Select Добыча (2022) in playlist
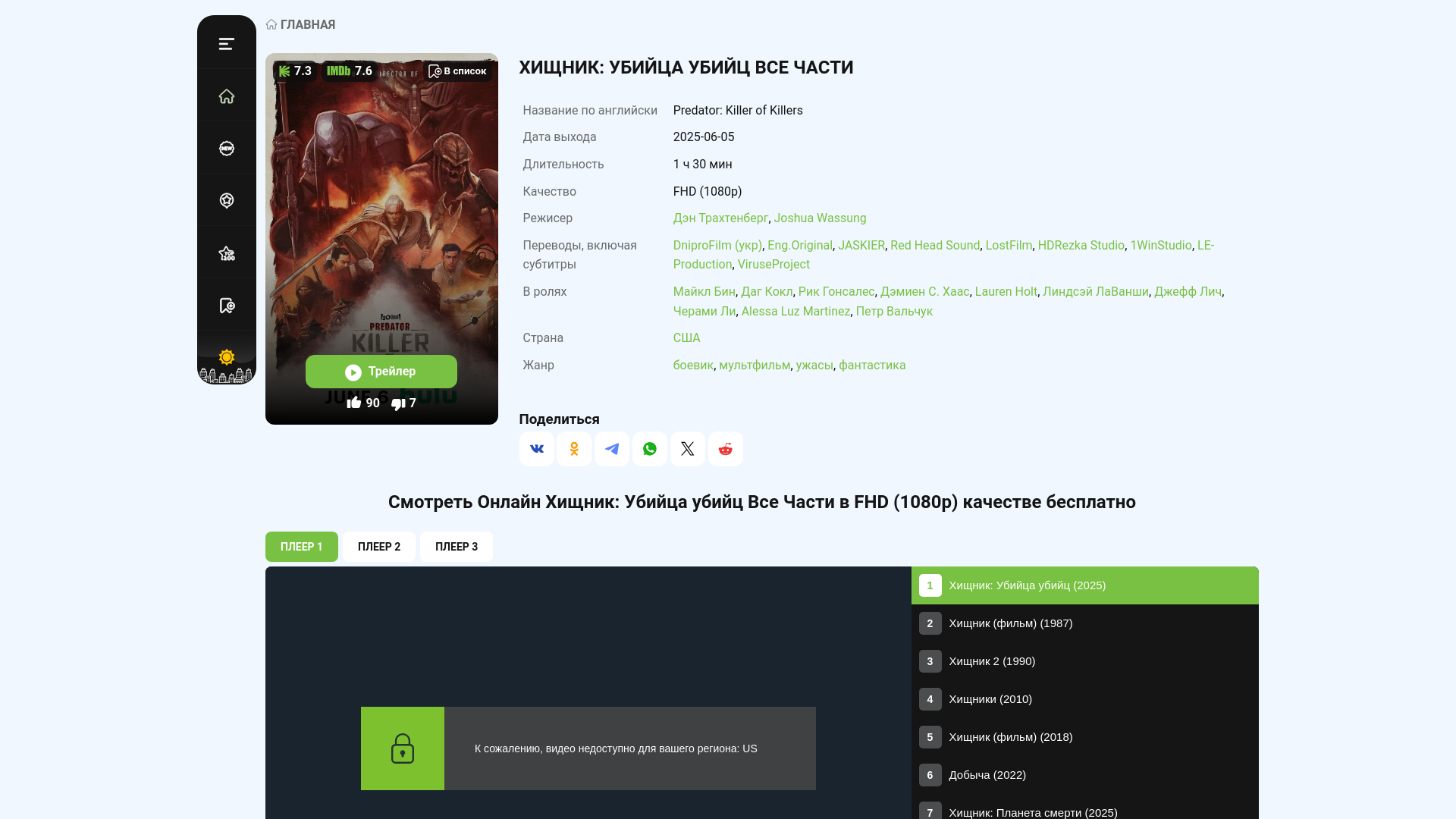Viewport: 1456px width, 819px height. click(1085, 775)
